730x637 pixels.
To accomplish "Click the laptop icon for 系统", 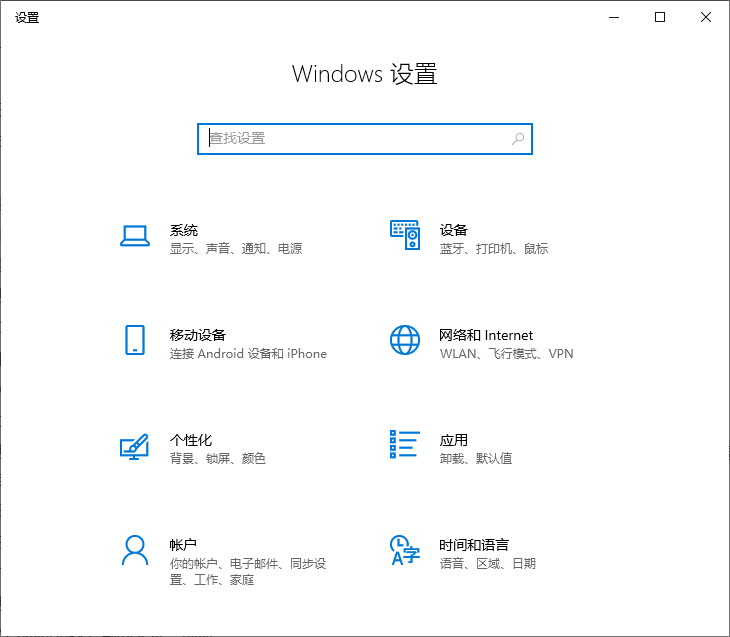I will click(135, 236).
